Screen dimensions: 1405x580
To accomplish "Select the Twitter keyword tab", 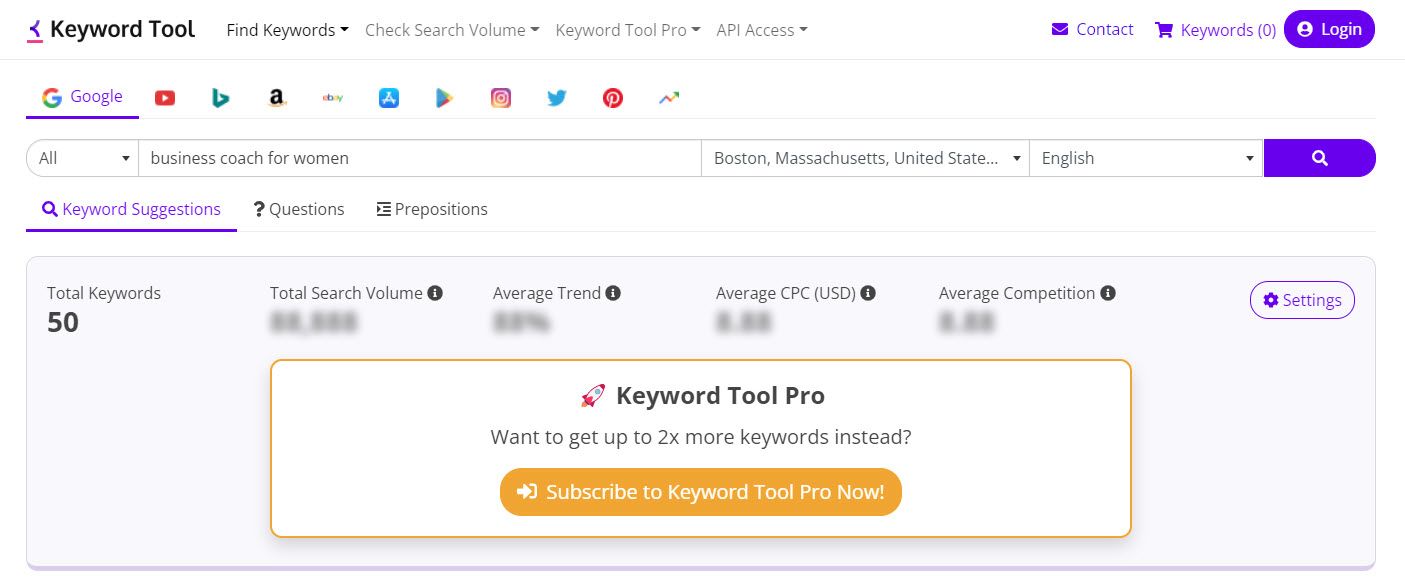I will point(557,98).
